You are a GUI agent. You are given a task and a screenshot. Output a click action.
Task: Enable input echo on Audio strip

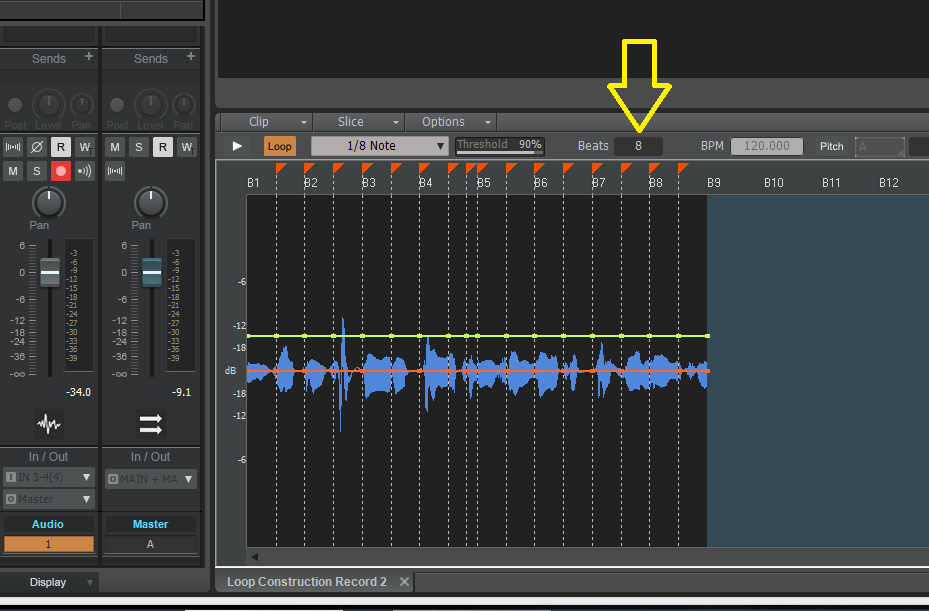tap(85, 171)
